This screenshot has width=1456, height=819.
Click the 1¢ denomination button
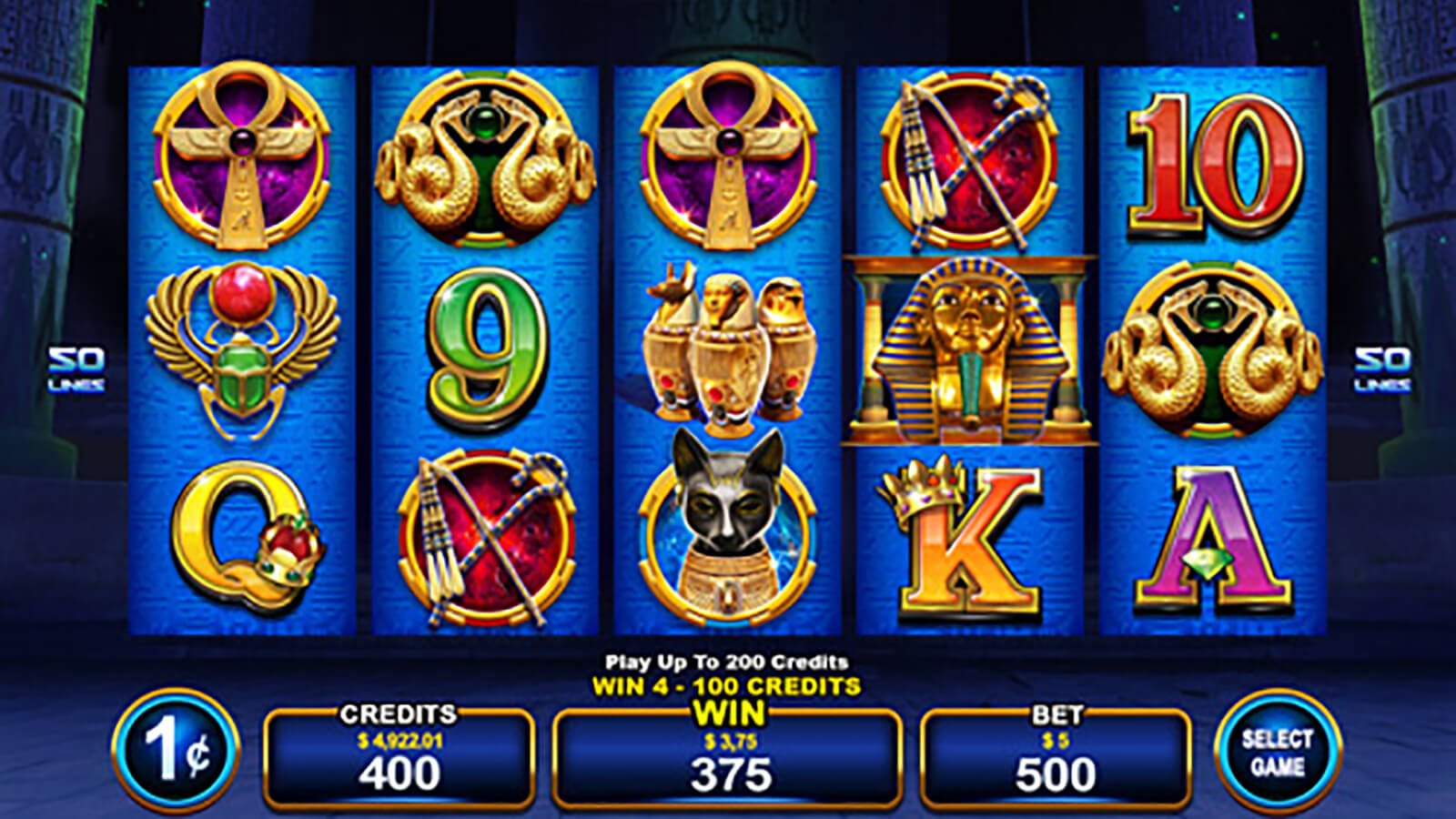click(x=176, y=752)
